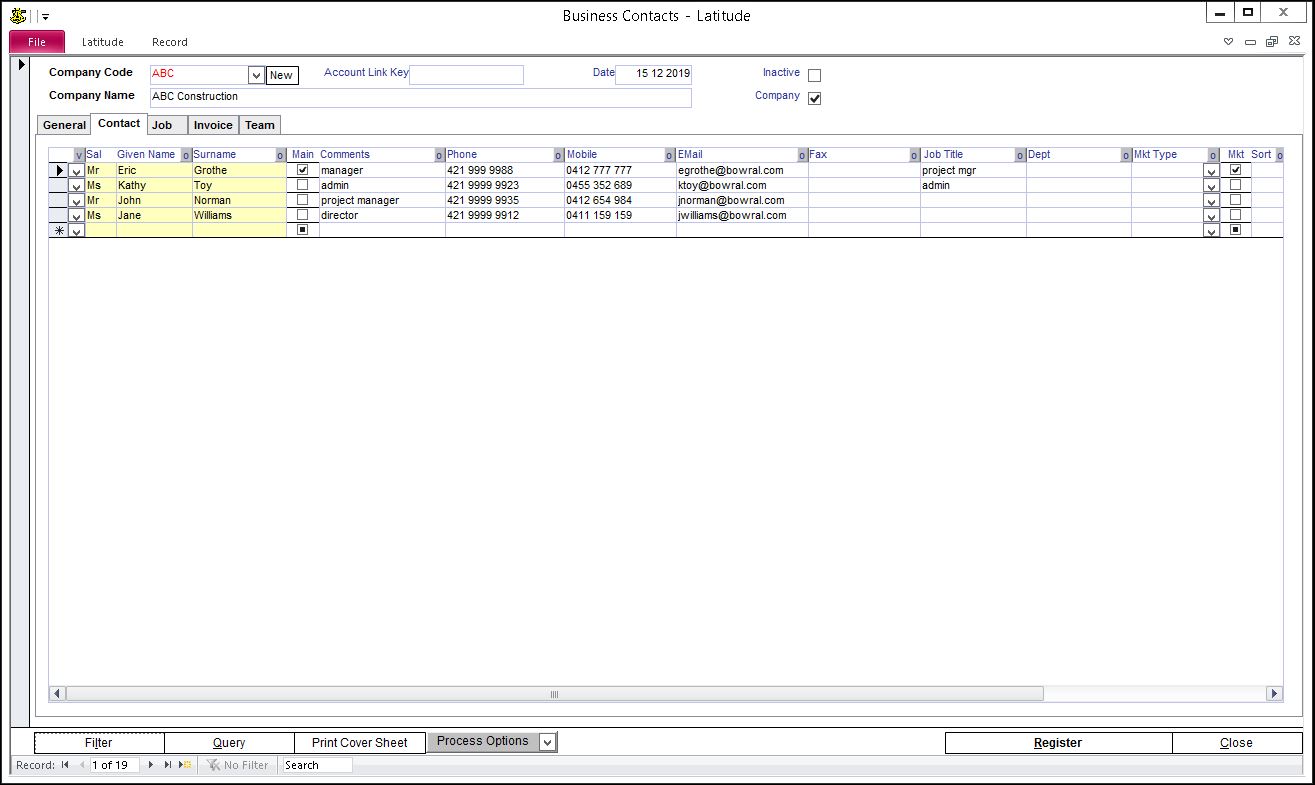Collapse the ribbon using heart-shaped arrow icon
The height and width of the screenshot is (785, 1315).
point(1229,42)
